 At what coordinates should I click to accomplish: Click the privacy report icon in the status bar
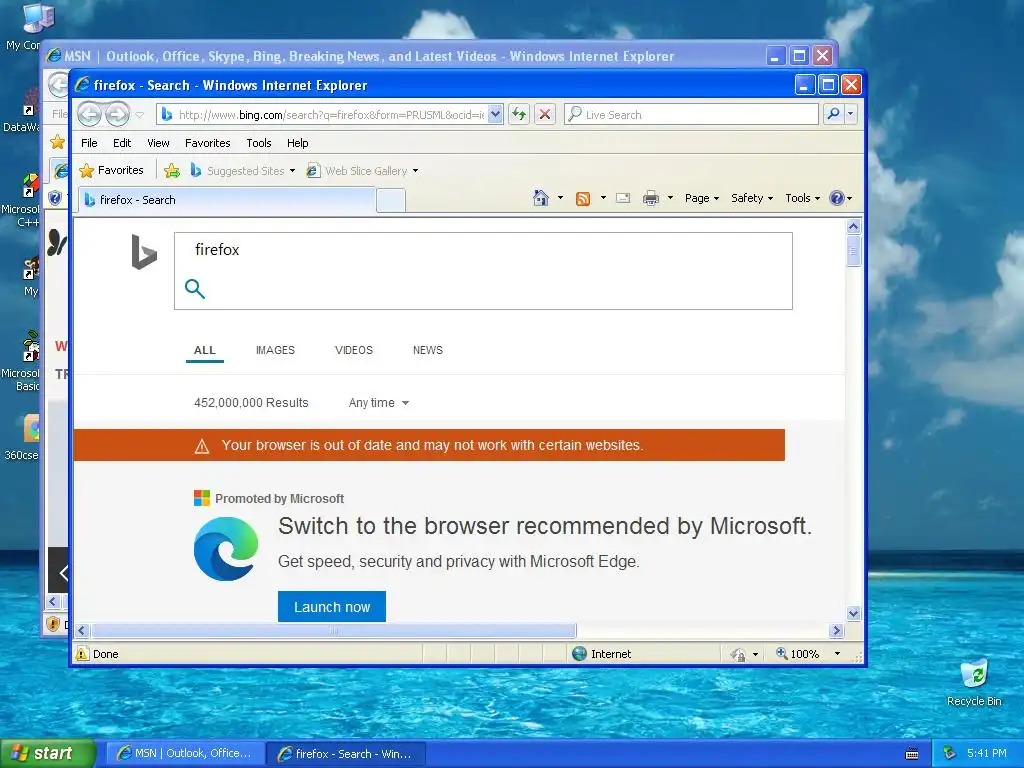[x=738, y=654]
